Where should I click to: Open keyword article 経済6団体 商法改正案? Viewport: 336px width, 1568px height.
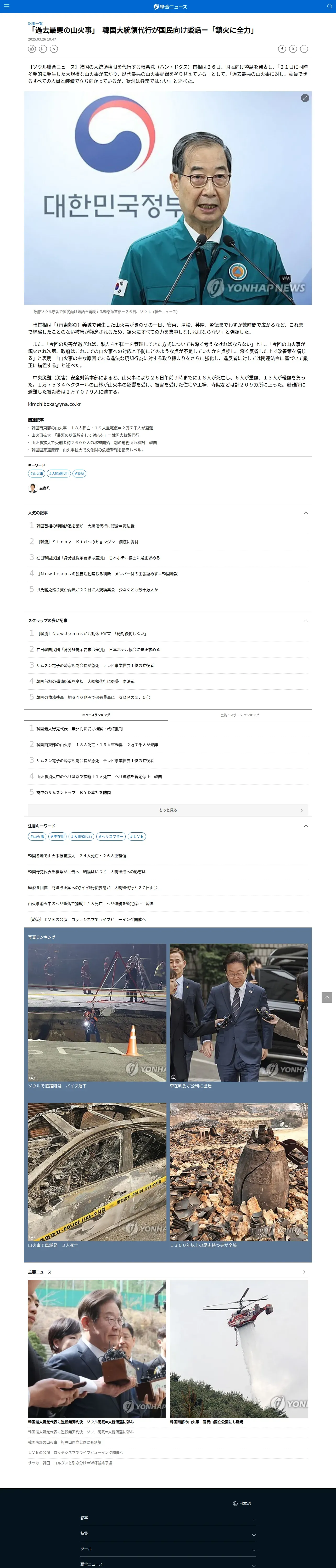pos(93,887)
